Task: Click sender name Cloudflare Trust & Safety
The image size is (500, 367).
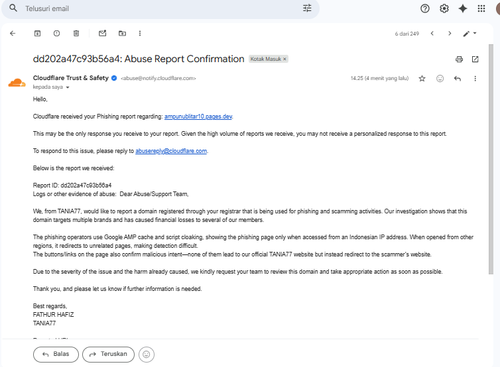Action: (71, 78)
